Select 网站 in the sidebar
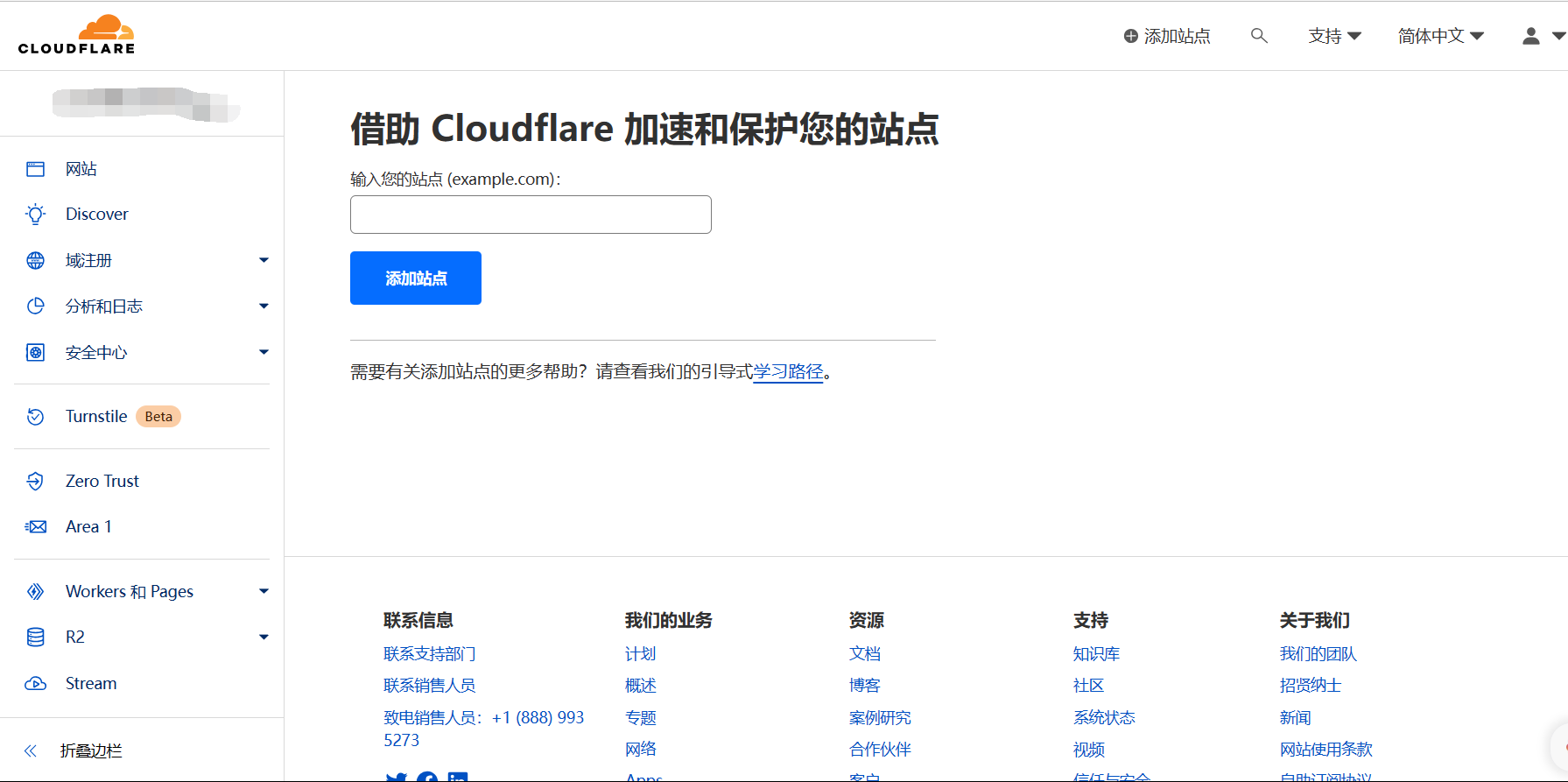 tap(81, 169)
